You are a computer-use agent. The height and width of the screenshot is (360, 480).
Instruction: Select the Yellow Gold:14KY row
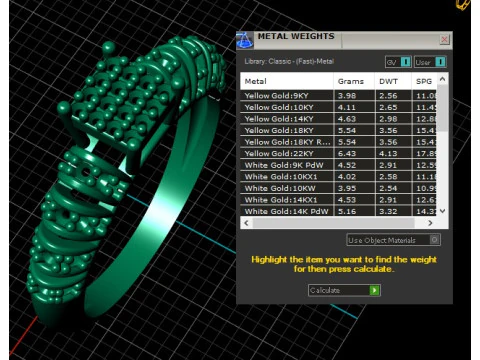pos(338,119)
